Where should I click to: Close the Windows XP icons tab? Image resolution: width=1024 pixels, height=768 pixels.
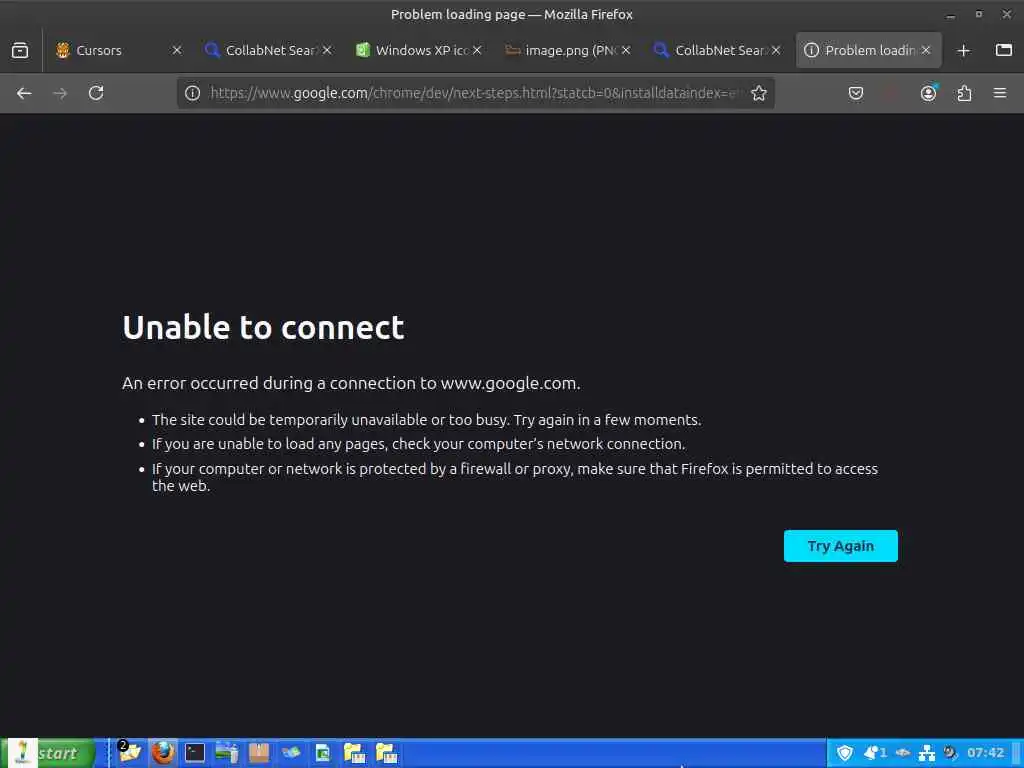tap(477, 50)
